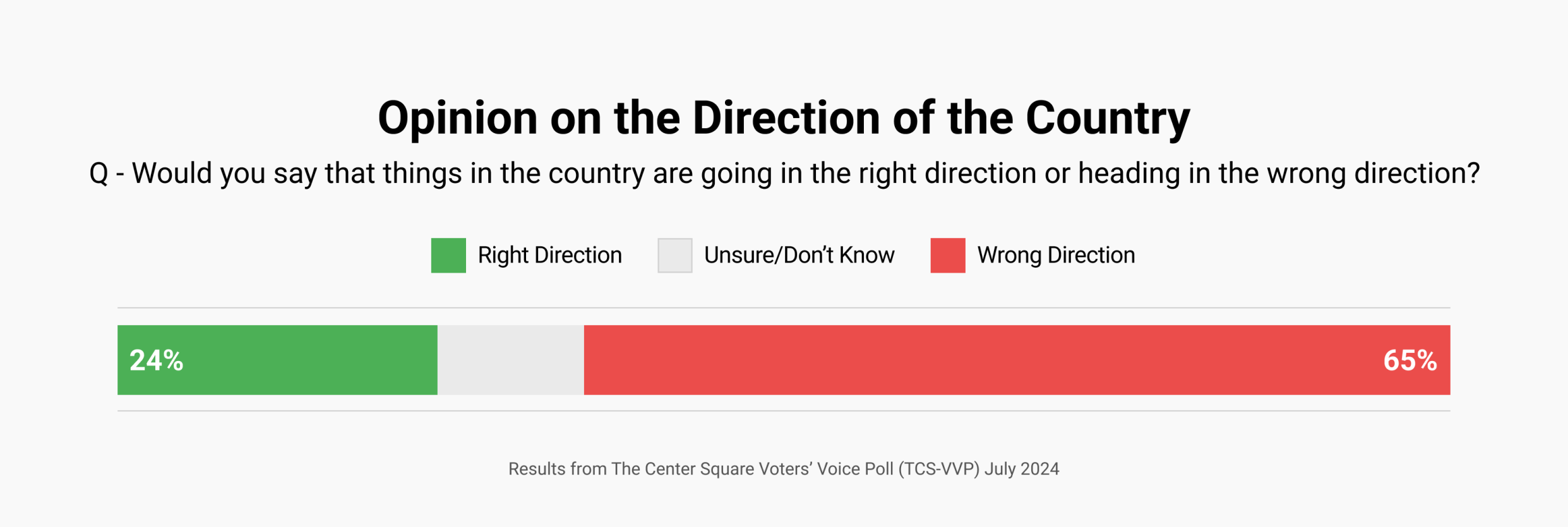
Task: Select the "Wrong Direction" legend label
Action: (1056, 256)
